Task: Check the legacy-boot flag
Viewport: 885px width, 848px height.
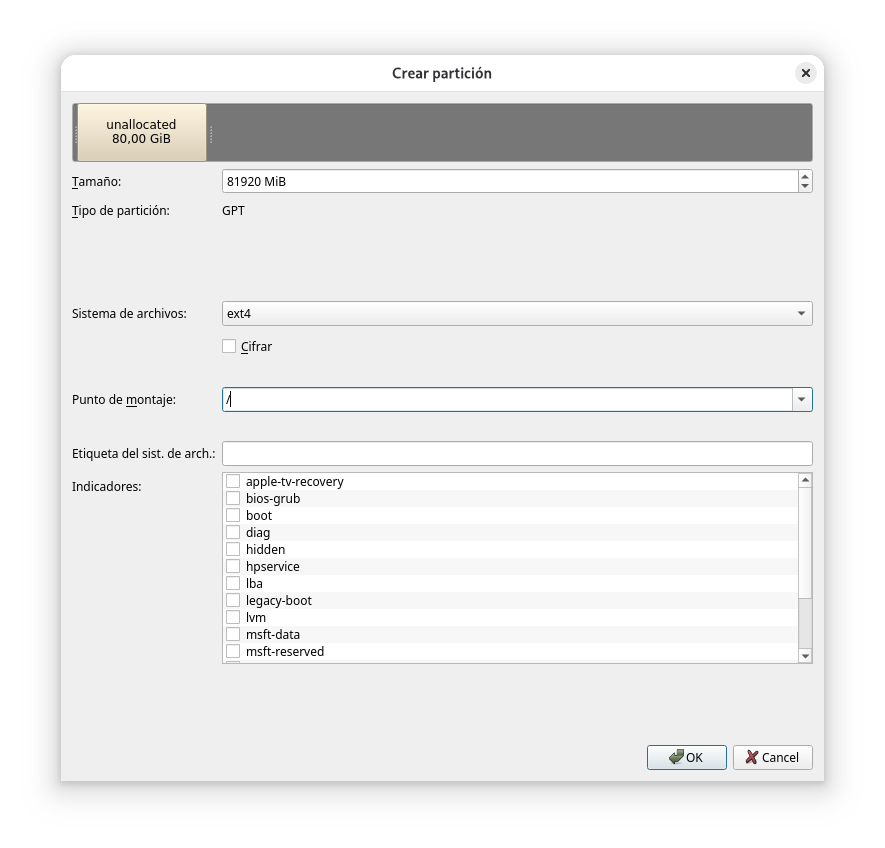Action: pyautogui.click(x=233, y=600)
